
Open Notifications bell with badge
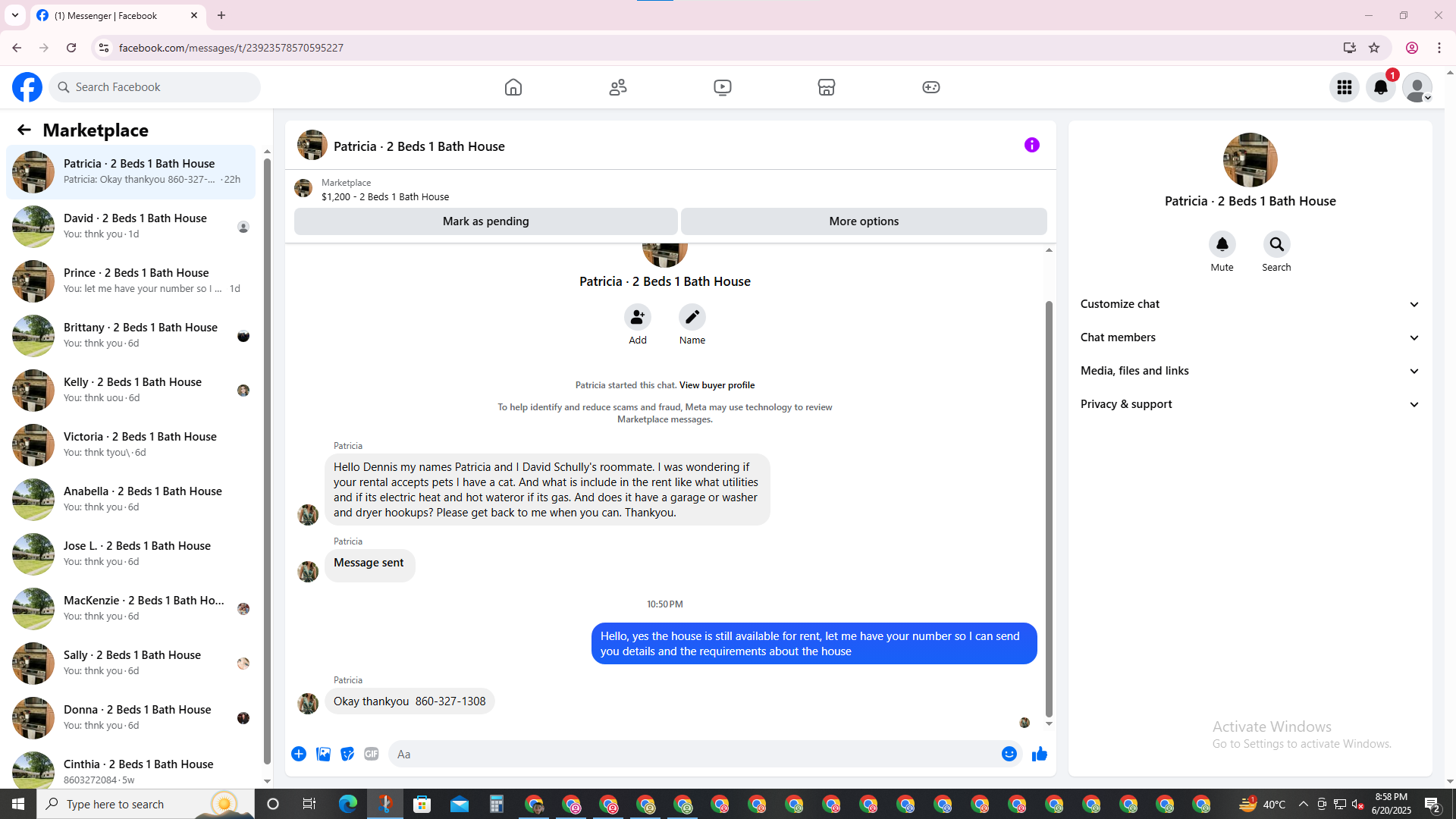(1381, 87)
